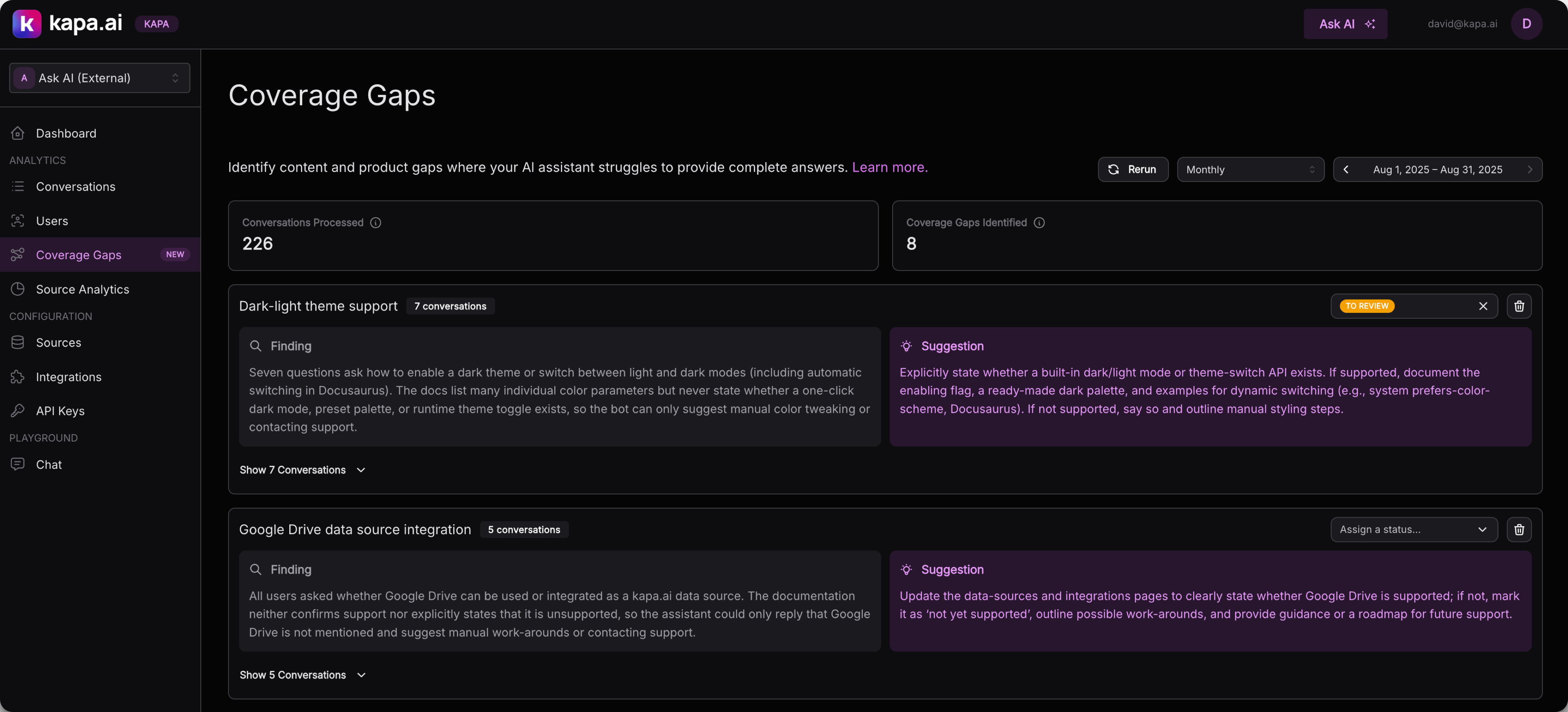Click the kapa.ai logo icon
Image resolution: width=1568 pixels, height=712 pixels.
pos(27,24)
